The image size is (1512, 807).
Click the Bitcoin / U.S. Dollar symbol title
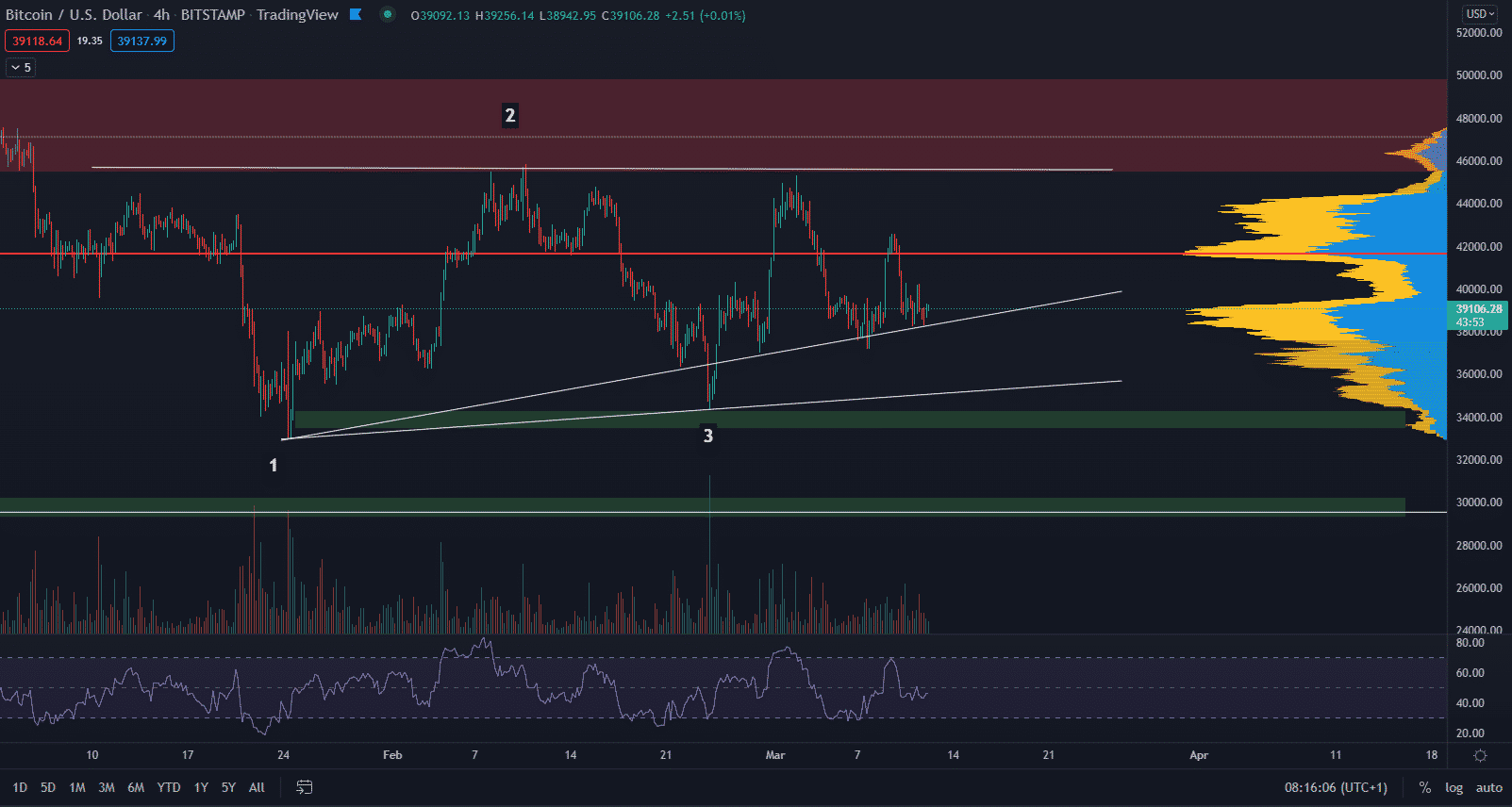(74, 14)
